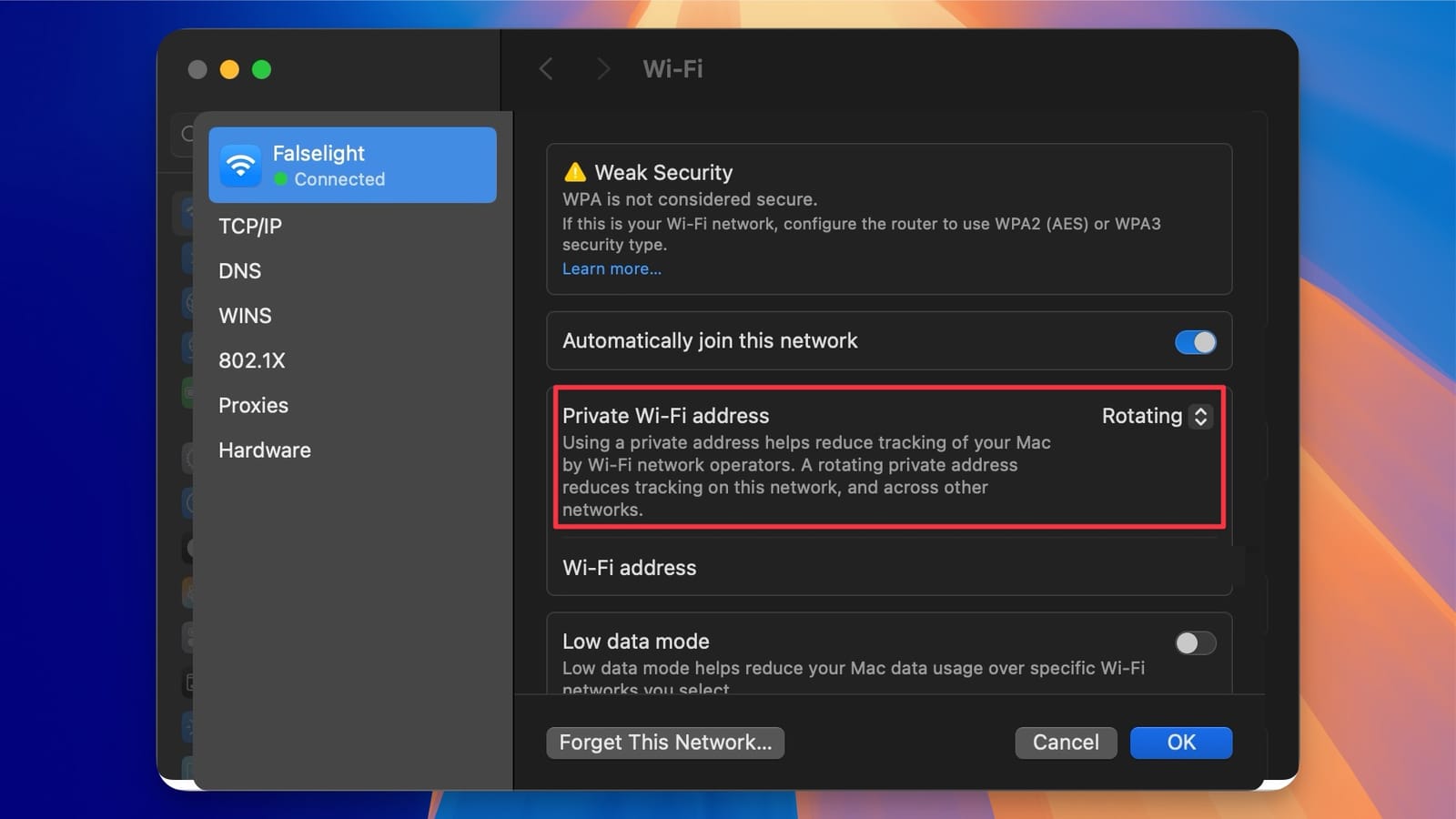Click Forget This Network
This screenshot has width=1456, height=819.
(x=665, y=743)
